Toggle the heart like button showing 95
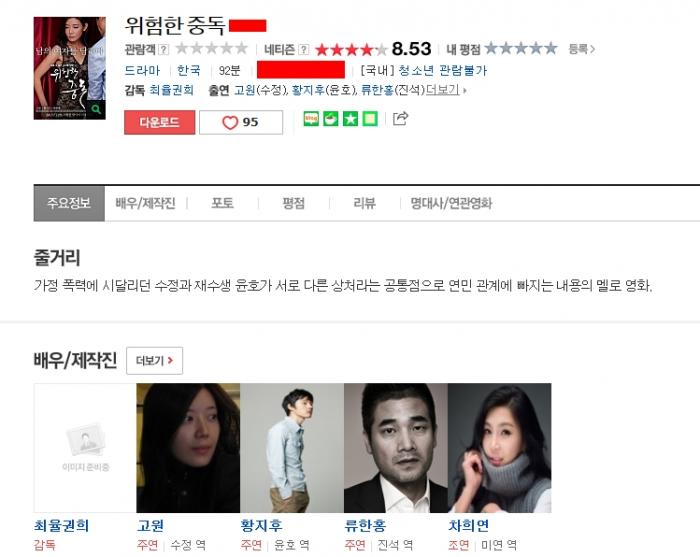 (x=241, y=122)
